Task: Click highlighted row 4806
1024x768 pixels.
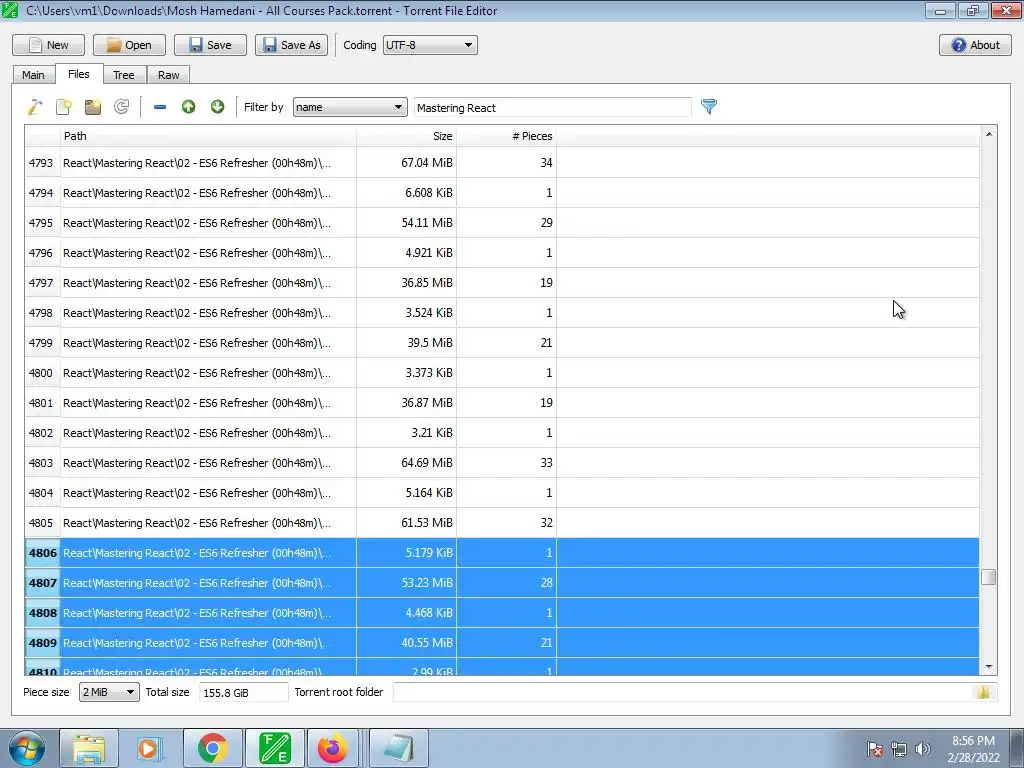Action: coord(502,553)
